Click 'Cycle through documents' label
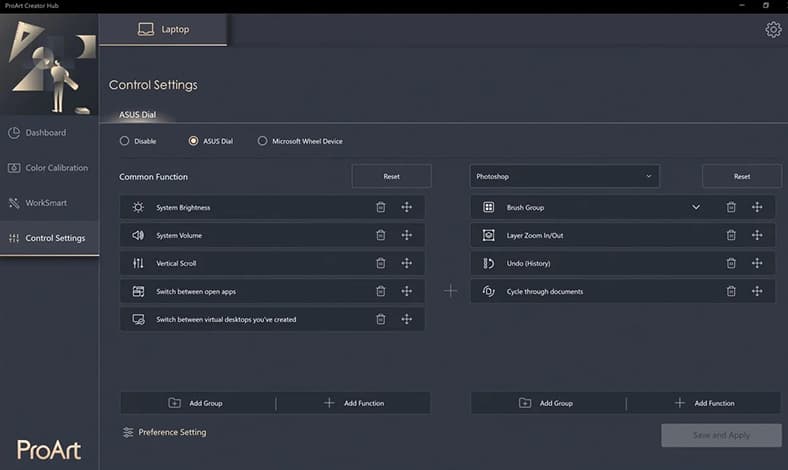This screenshot has height=470, width=788. point(545,292)
